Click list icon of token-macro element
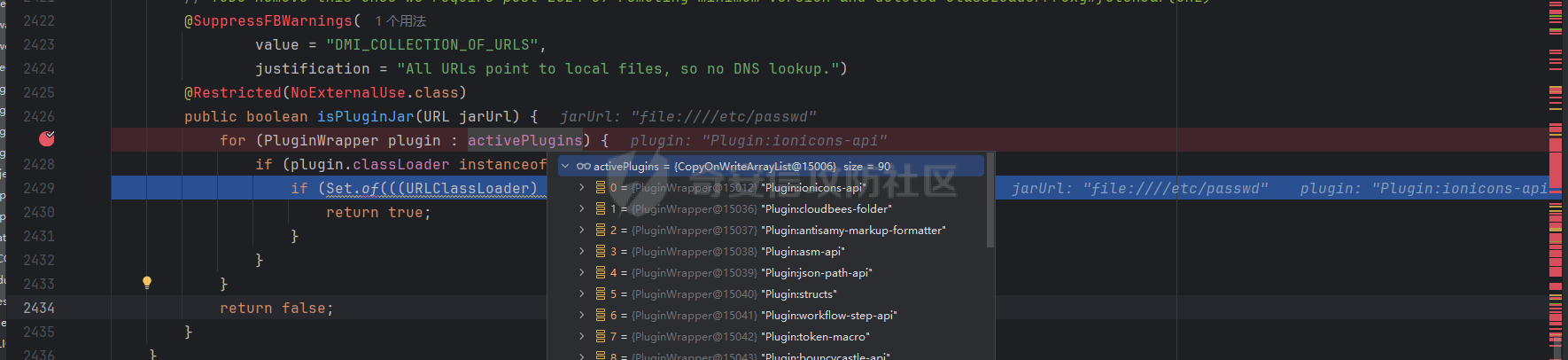This screenshot has width=1568, height=360. [x=601, y=337]
